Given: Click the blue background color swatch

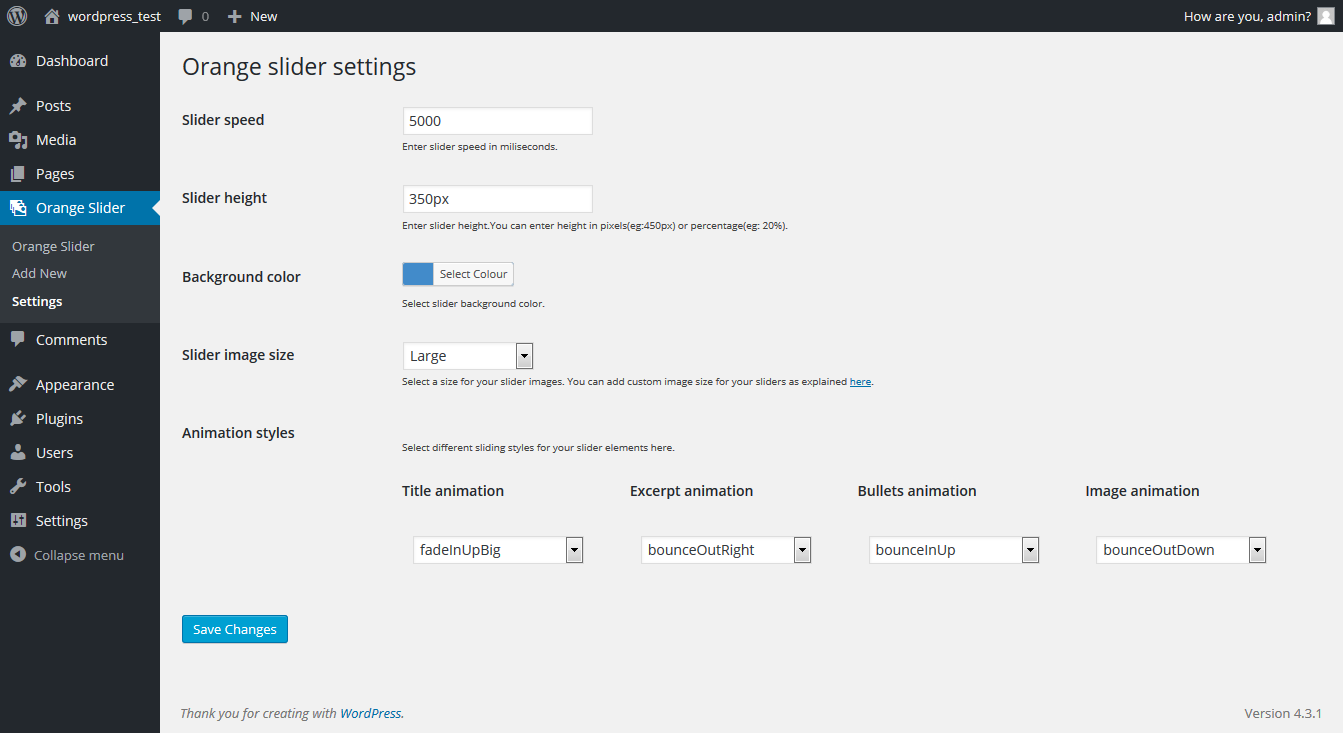Looking at the screenshot, I should click(x=418, y=274).
